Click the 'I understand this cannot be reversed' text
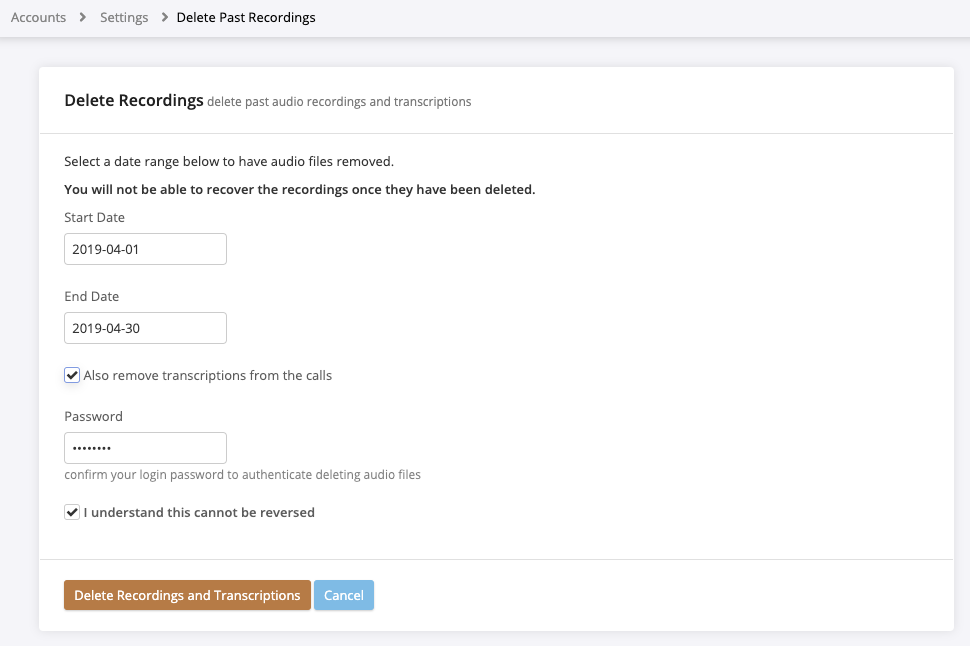The width and height of the screenshot is (970, 646). [199, 512]
